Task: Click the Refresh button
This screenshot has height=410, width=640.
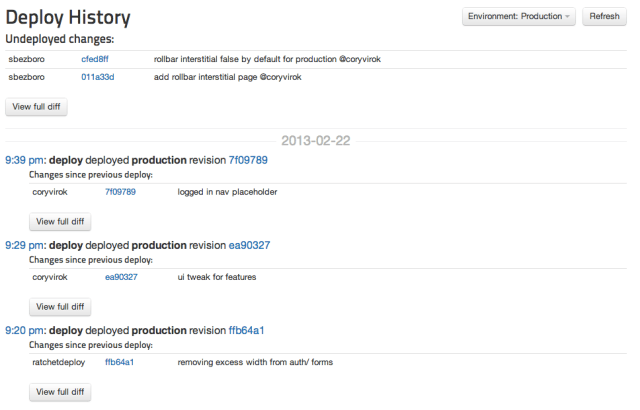Action: pos(604,17)
